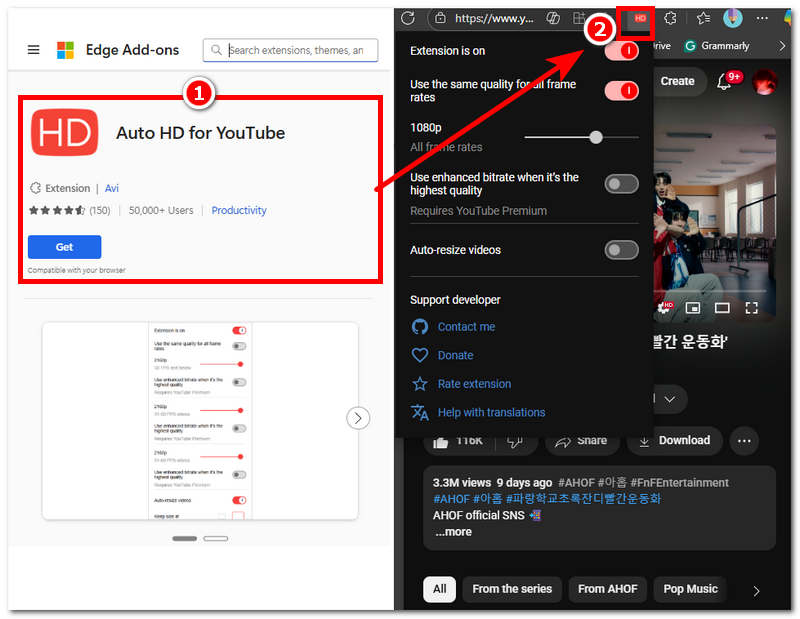Open the Contact me chat icon
Image resolution: width=800 pixels, height=619 pixels.
point(421,326)
